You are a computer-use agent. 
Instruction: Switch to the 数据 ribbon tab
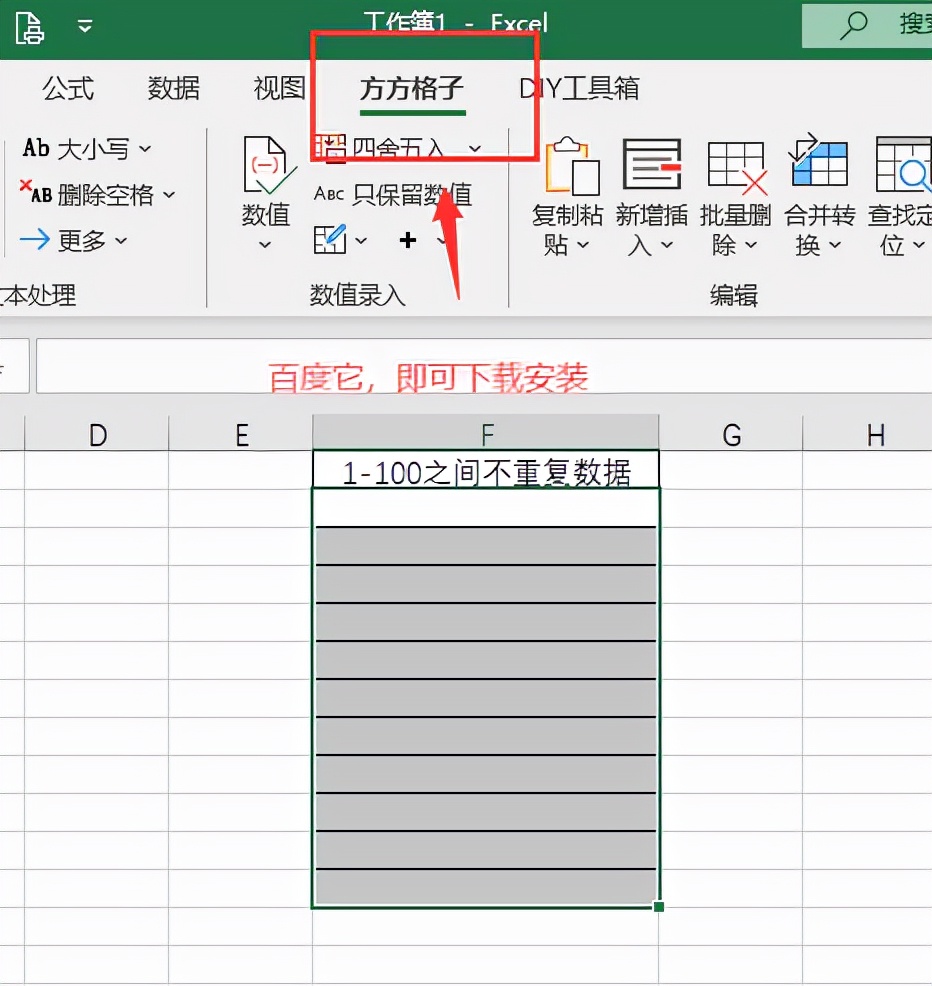(172, 88)
